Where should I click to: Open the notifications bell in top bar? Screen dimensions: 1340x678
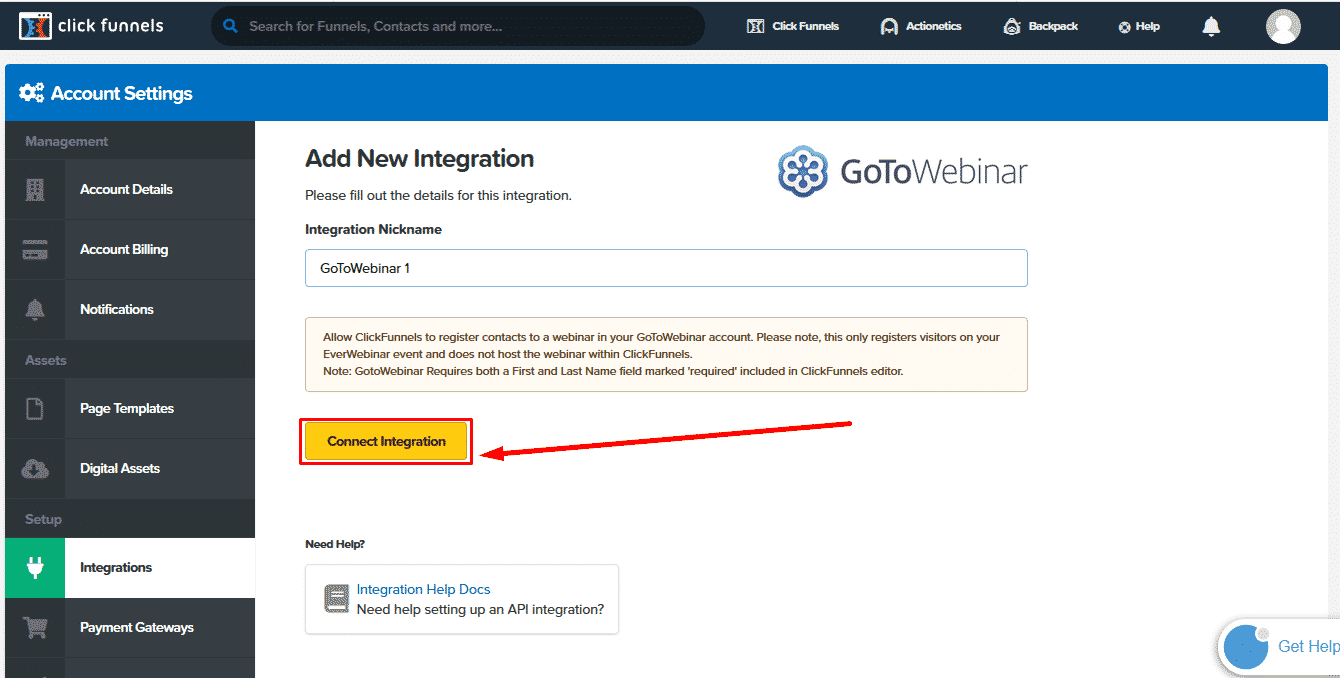(1211, 26)
